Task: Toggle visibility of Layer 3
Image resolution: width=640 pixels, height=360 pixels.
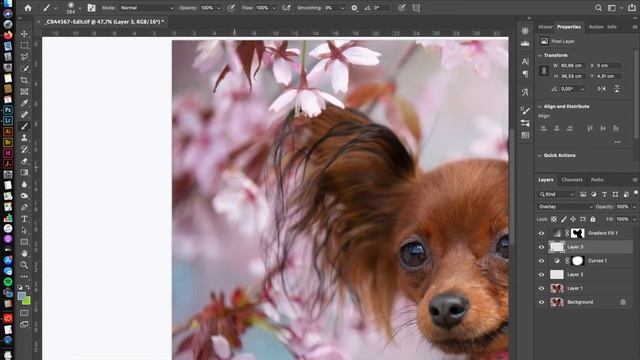Action: 542,247
